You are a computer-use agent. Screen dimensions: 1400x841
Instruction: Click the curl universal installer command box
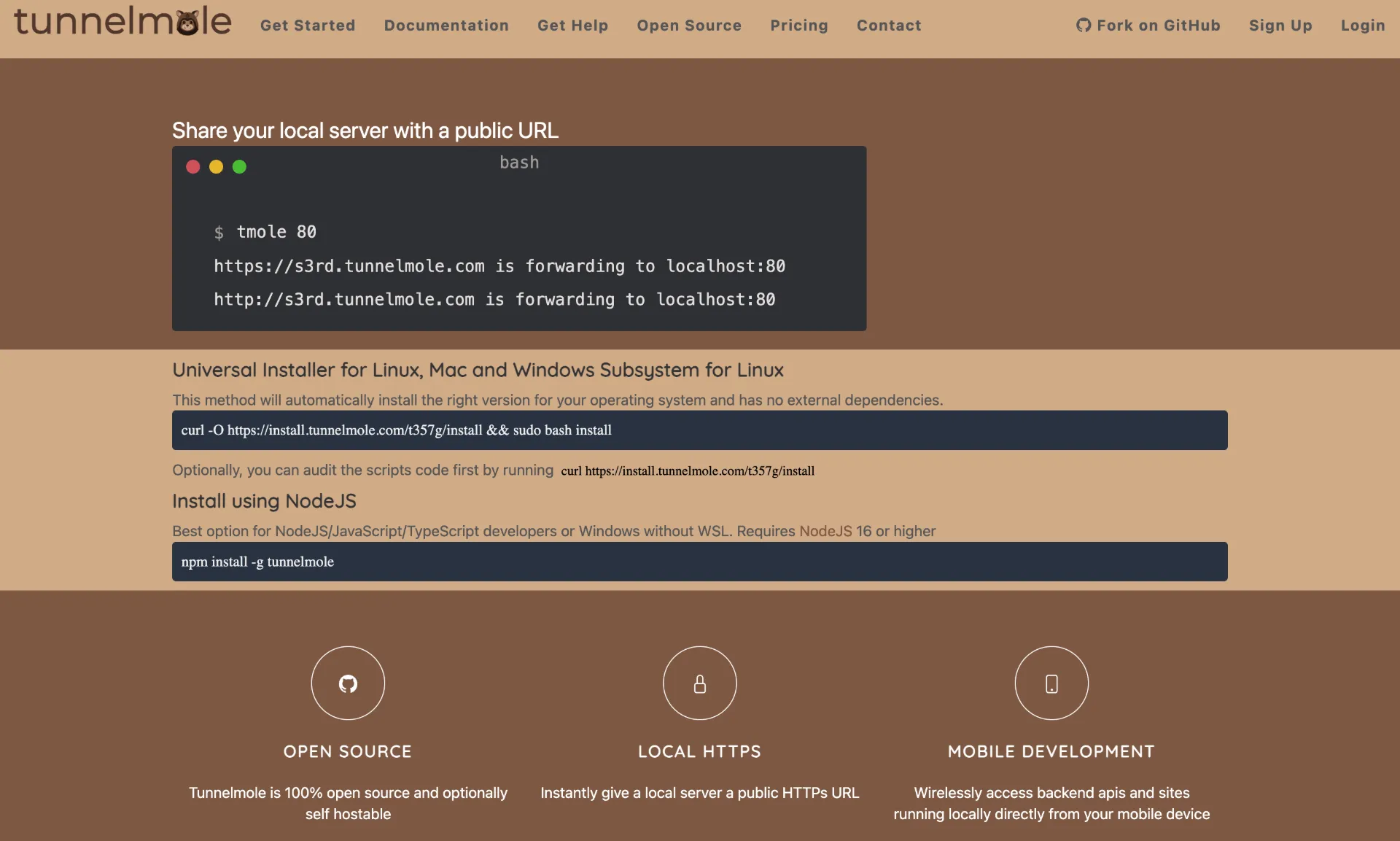[x=397, y=430]
